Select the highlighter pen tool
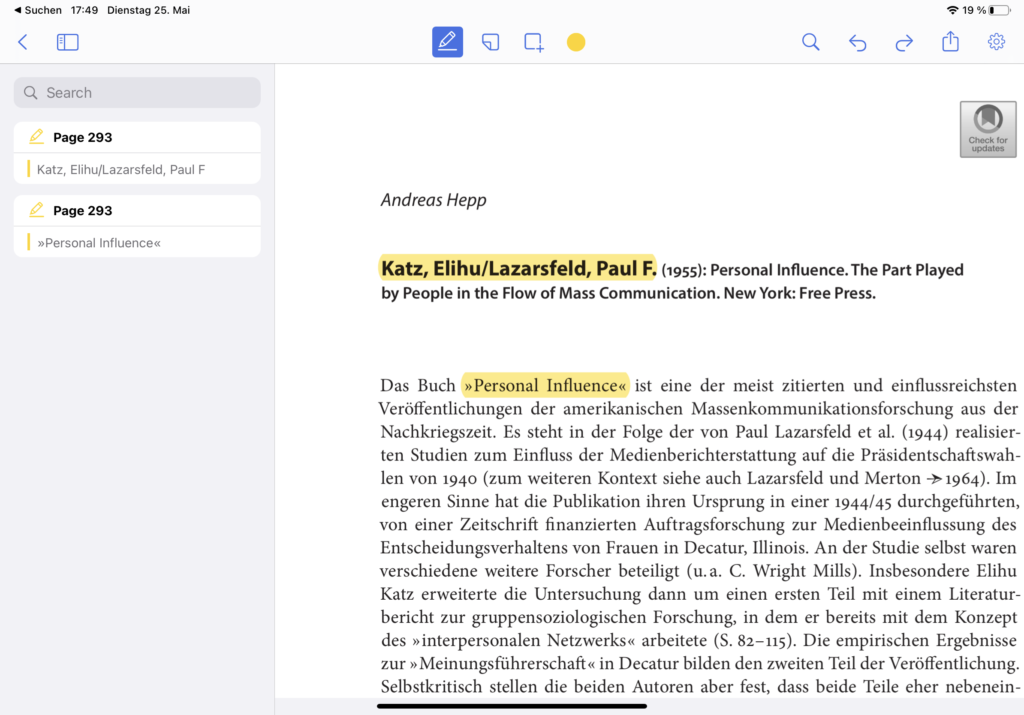 click(447, 42)
